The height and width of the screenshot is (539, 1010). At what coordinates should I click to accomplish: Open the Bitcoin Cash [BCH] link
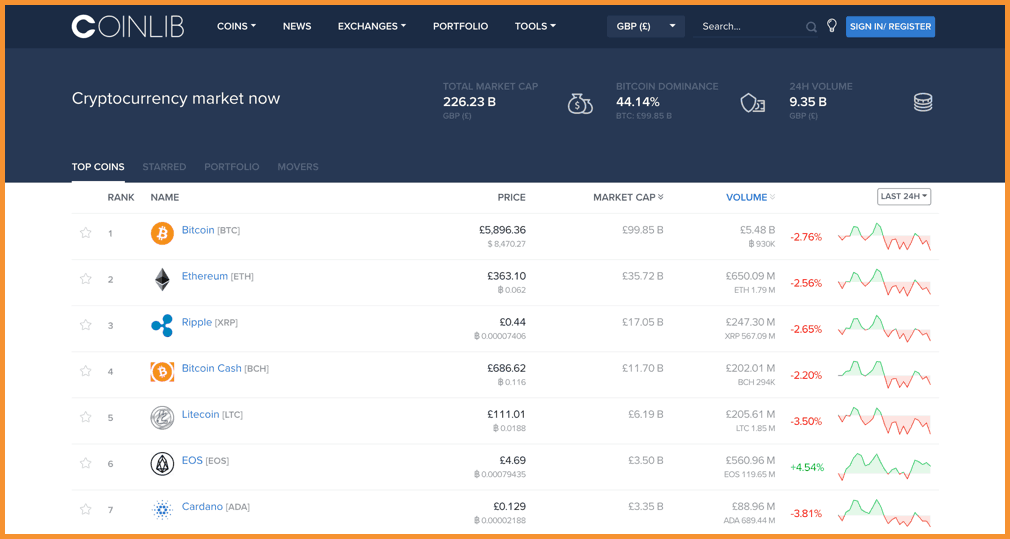pyautogui.click(x=225, y=368)
